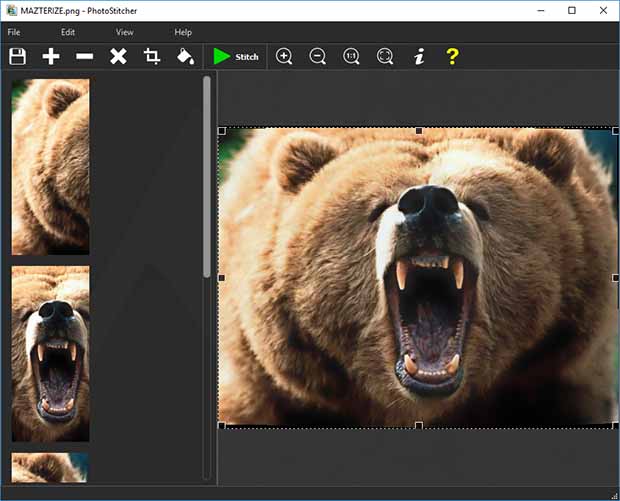Clear all images with the X icon

coord(118,57)
